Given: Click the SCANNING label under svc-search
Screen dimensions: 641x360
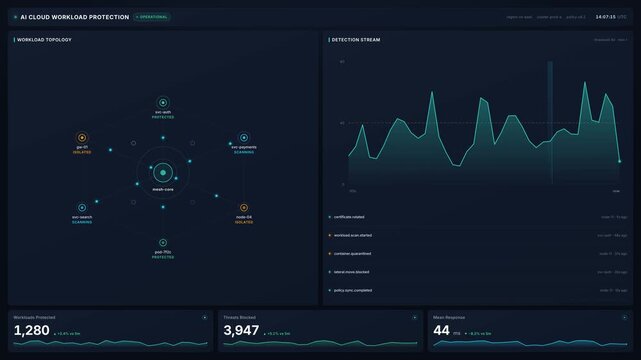Looking at the screenshot, I should [82, 222].
